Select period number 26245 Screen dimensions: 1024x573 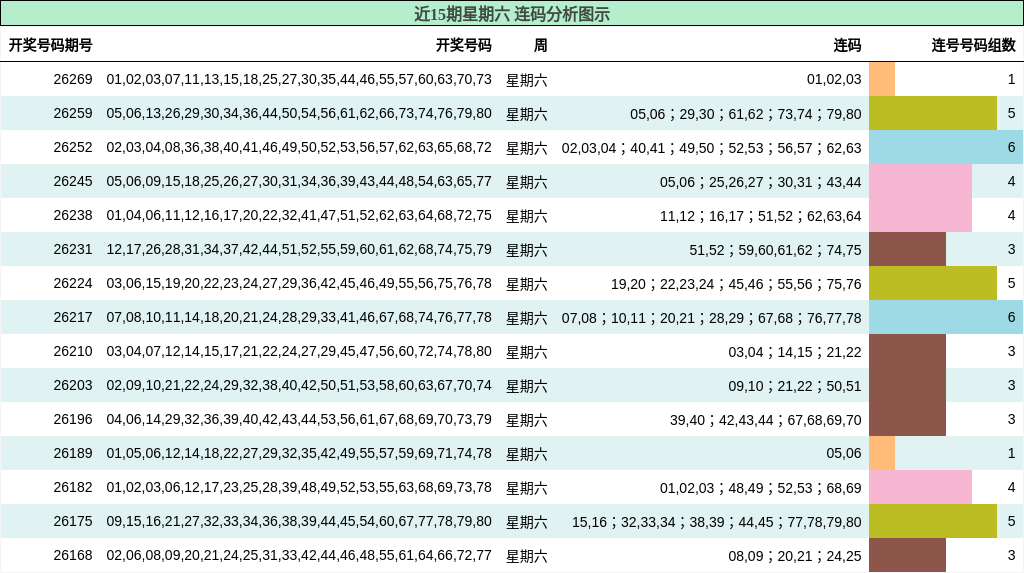click(x=73, y=181)
